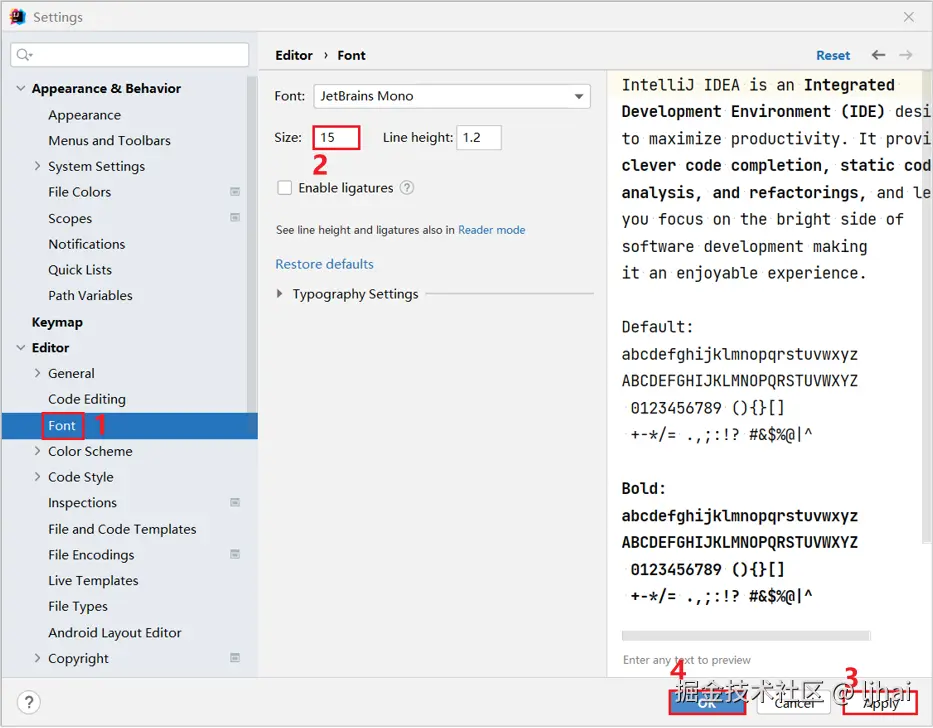Click the Line height input field
Screen dimensions: 933x728
[x=479, y=138]
